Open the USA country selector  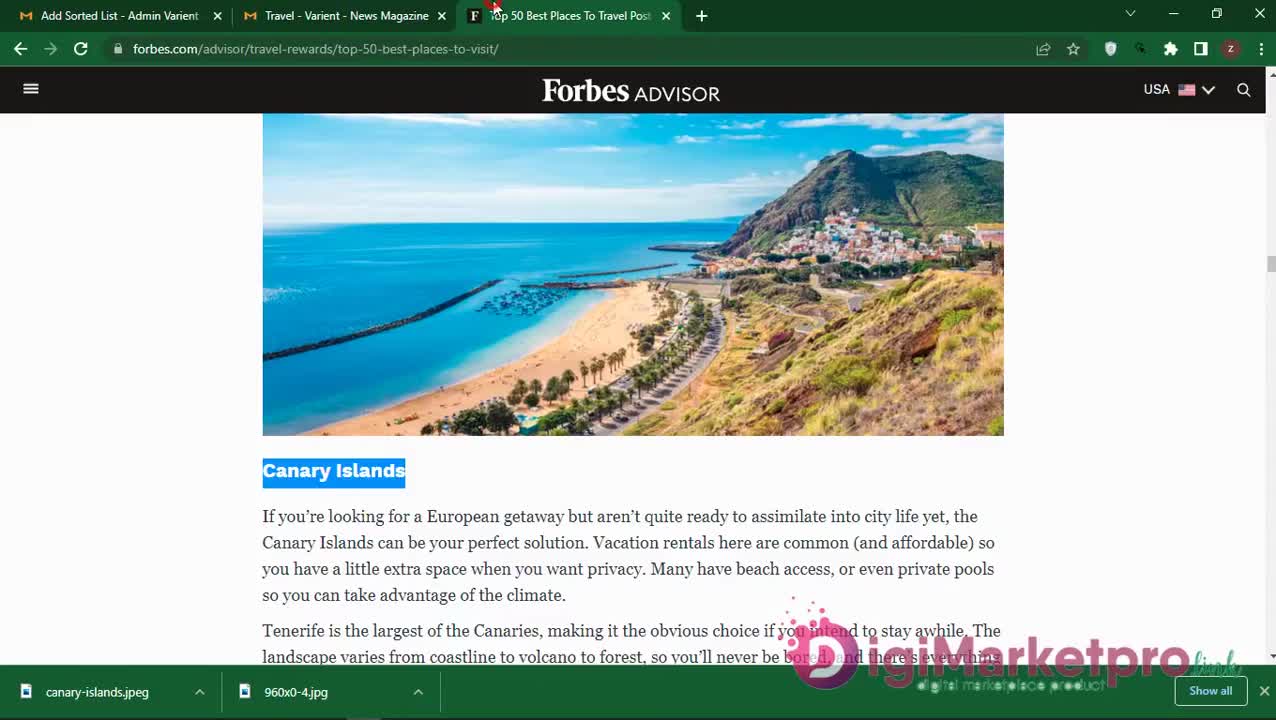[1179, 89]
